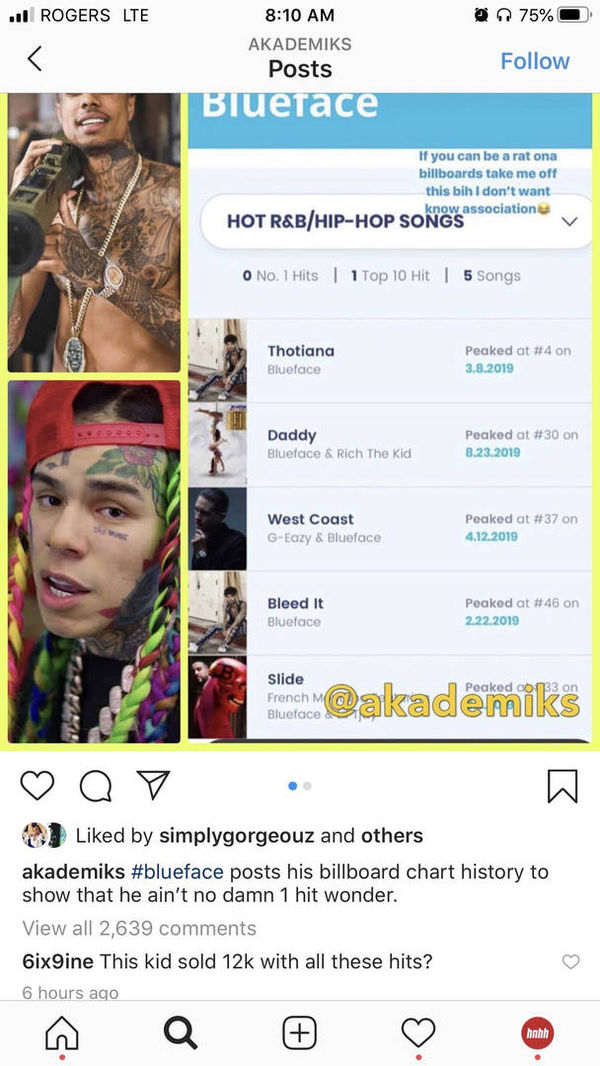Screen dimensions: 600x1066
Task: Open the hnhh profile avatar
Action: (x=537, y=1033)
